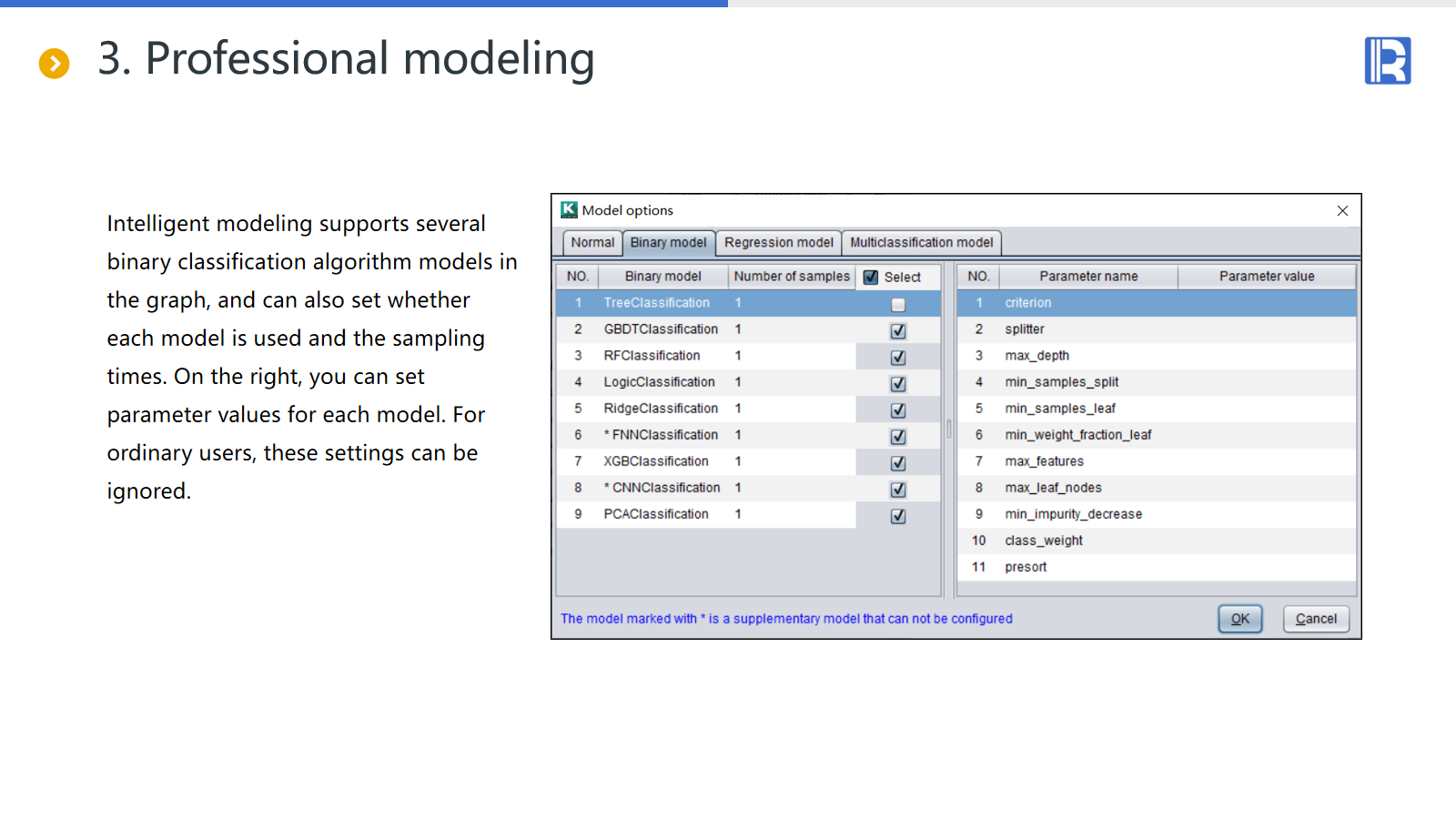Select the Multiclassification model tab
This screenshot has width=1456, height=819.
(921, 243)
